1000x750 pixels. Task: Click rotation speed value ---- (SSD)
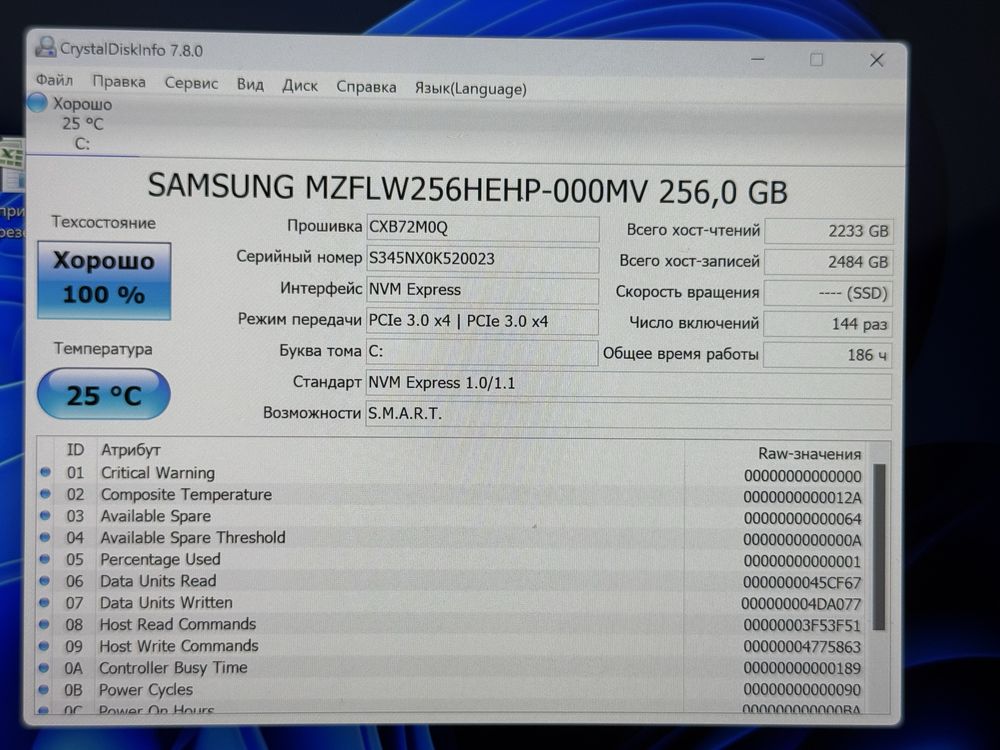click(828, 293)
